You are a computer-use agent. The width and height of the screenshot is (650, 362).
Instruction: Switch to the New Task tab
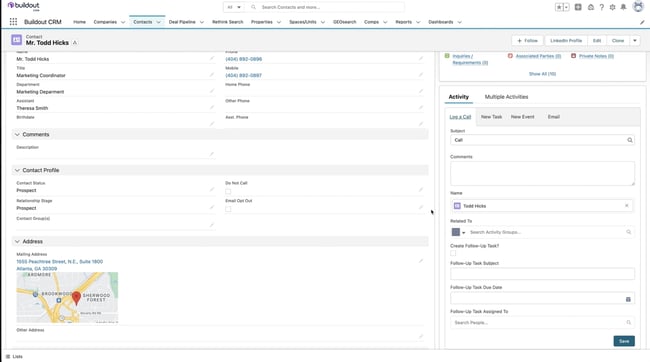[x=491, y=117]
